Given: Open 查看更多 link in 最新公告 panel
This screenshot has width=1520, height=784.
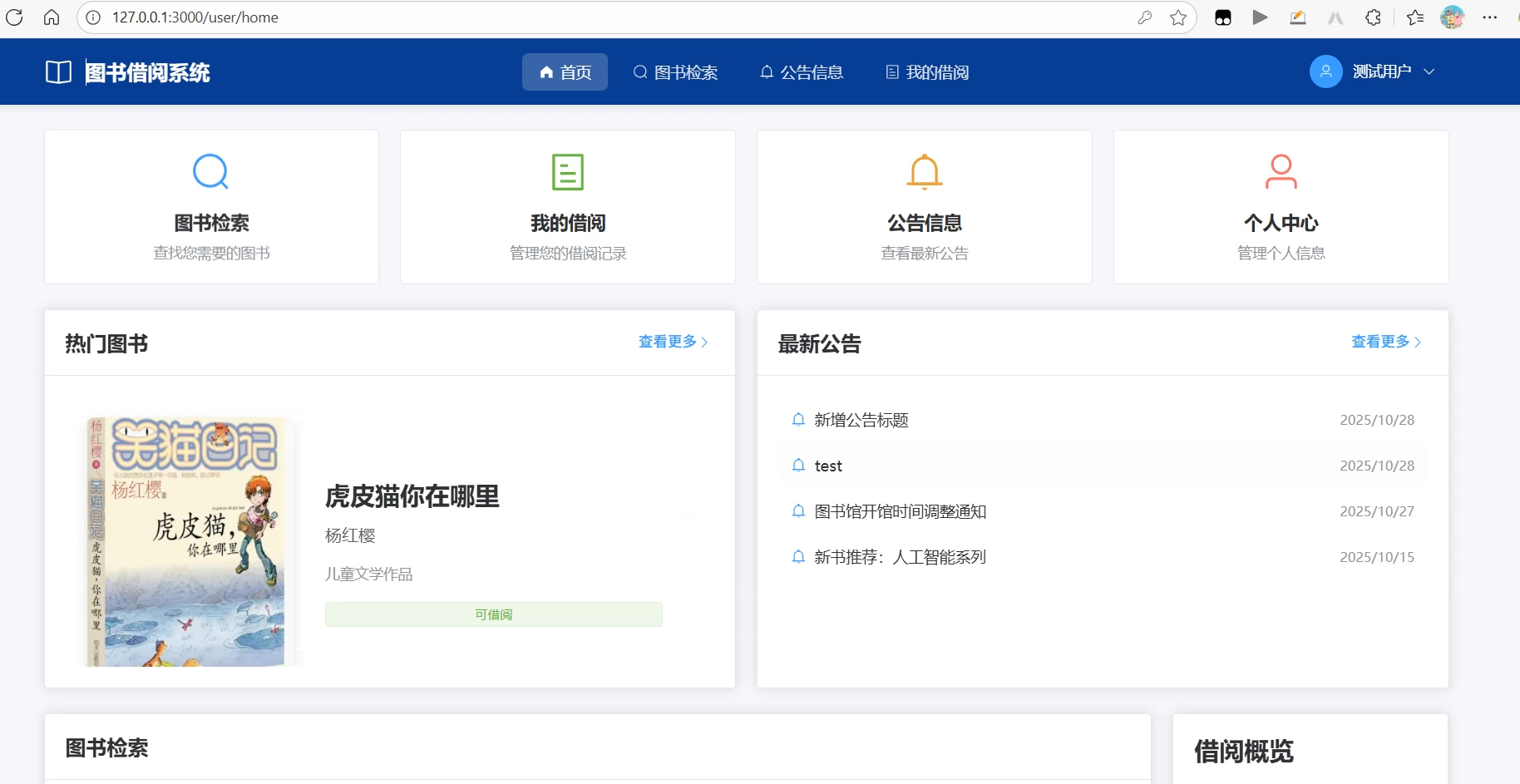Looking at the screenshot, I should (1385, 342).
